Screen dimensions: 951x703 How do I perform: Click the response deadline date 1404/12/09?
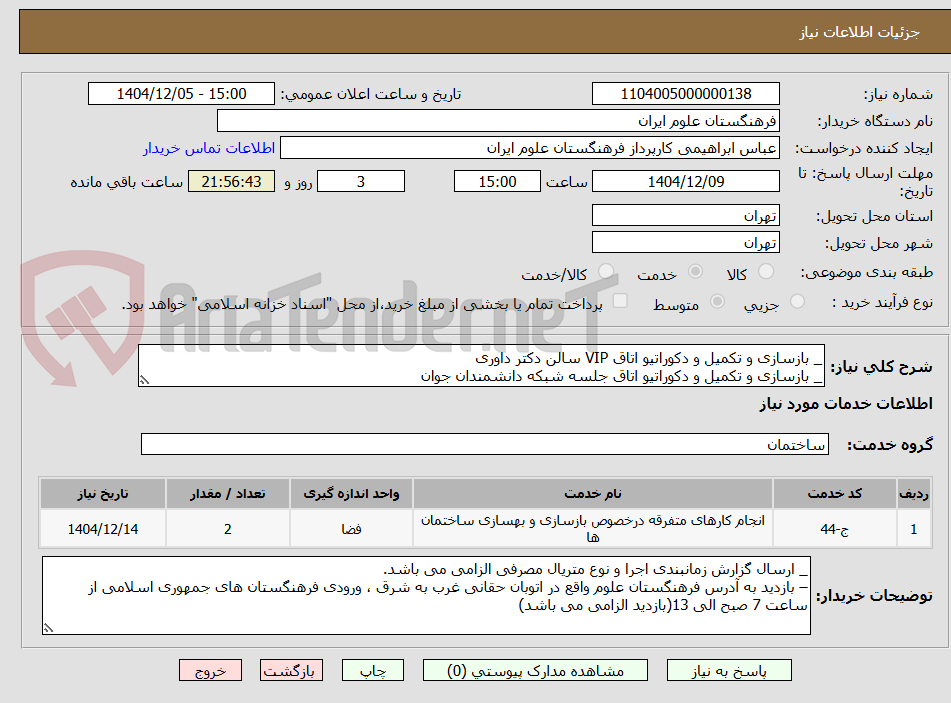686,181
